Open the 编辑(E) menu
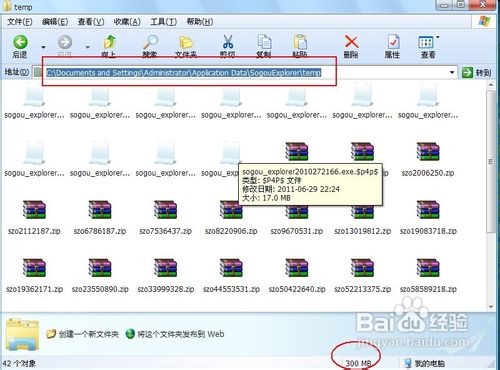The image size is (500, 370). click(x=55, y=22)
